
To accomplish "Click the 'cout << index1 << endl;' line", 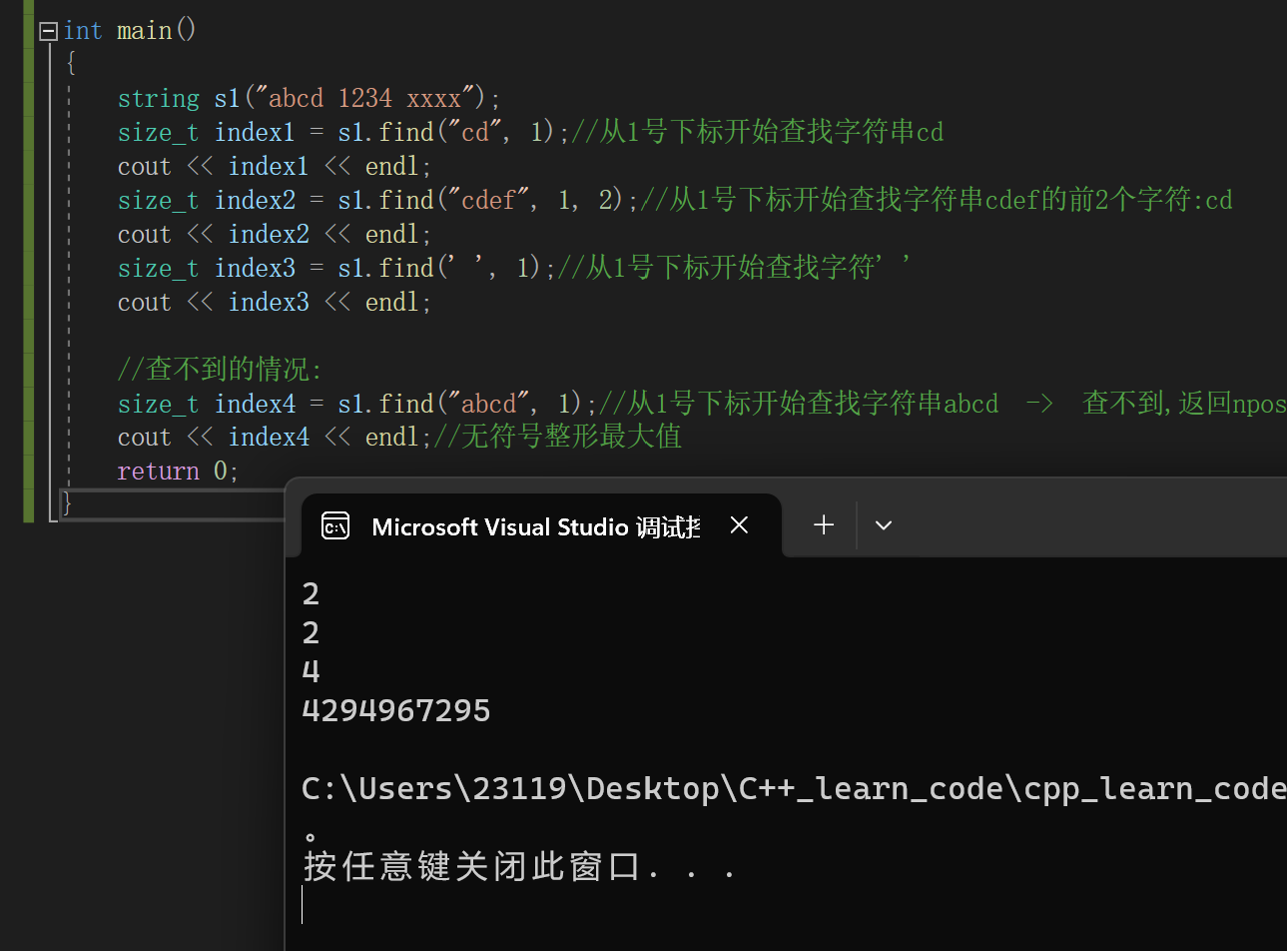I will 275,166.
